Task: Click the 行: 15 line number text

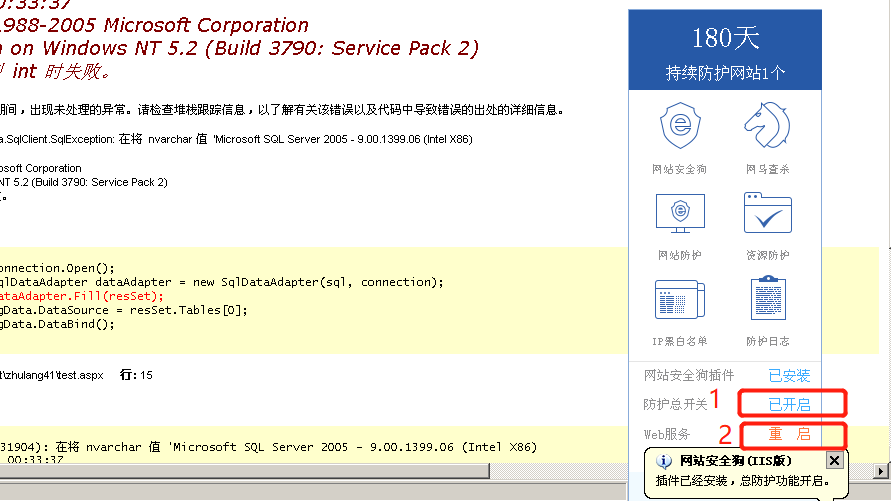Action: [136, 375]
